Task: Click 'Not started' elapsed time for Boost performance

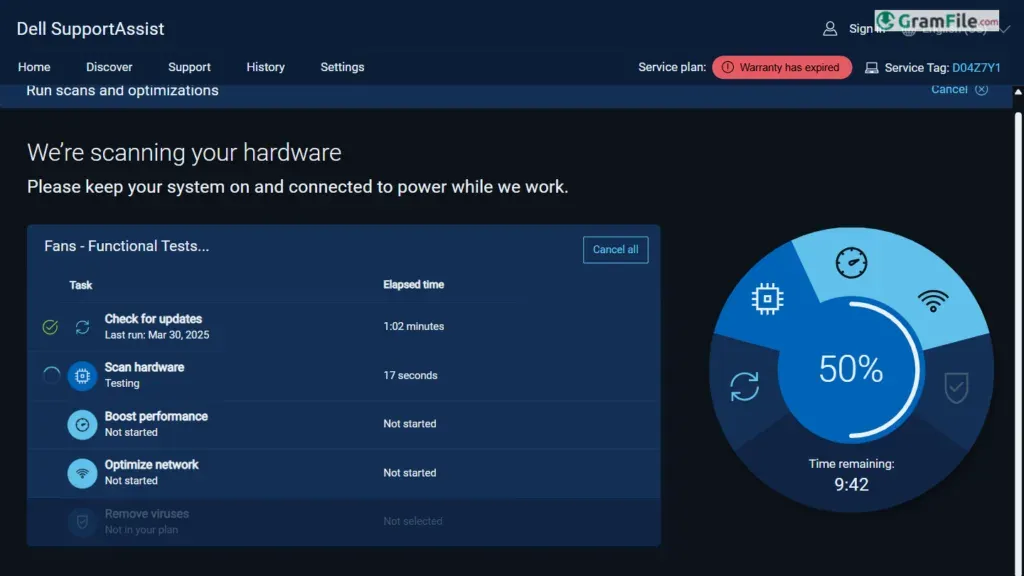Action: pos(409,424)
